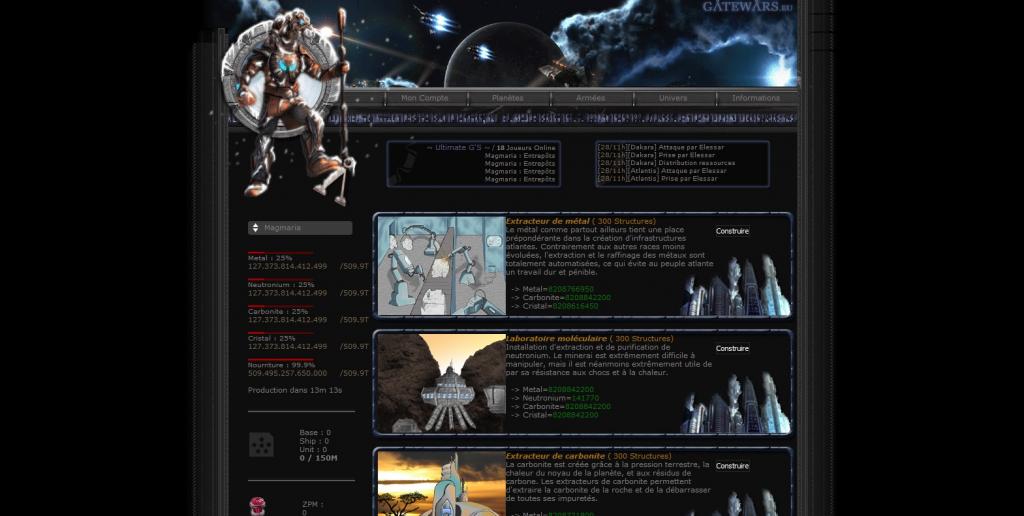Click the city skyline image for Laboratoire moléculaire
Screen dimensions: 1024x516
click(735, 402)
